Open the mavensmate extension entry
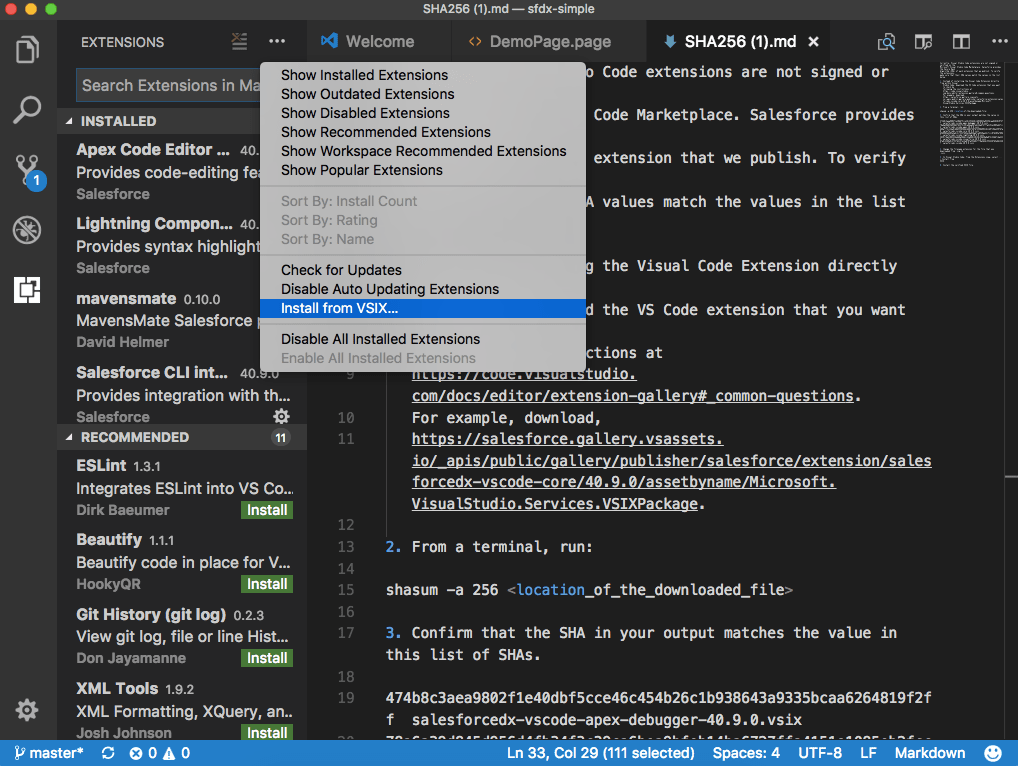Screen dimensions: 1018x766 click(159, 319)
